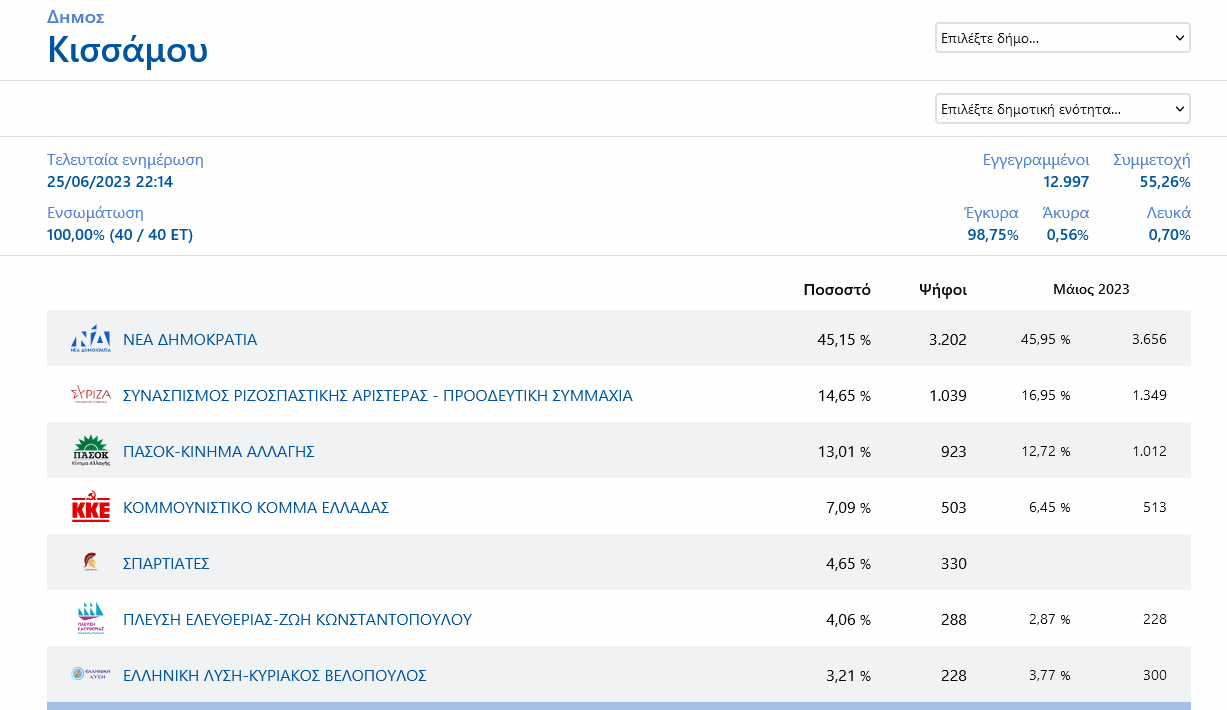This screenshot has height=710, width=1227.
Task: Open ΕΛΛΗΝΙΚΗ ΛΥΣΗ-ΚΥΡΙΑΚΟΣ ΒΕΛΟΠΟΥΛΟΣ link
Action: click(274, 676)
